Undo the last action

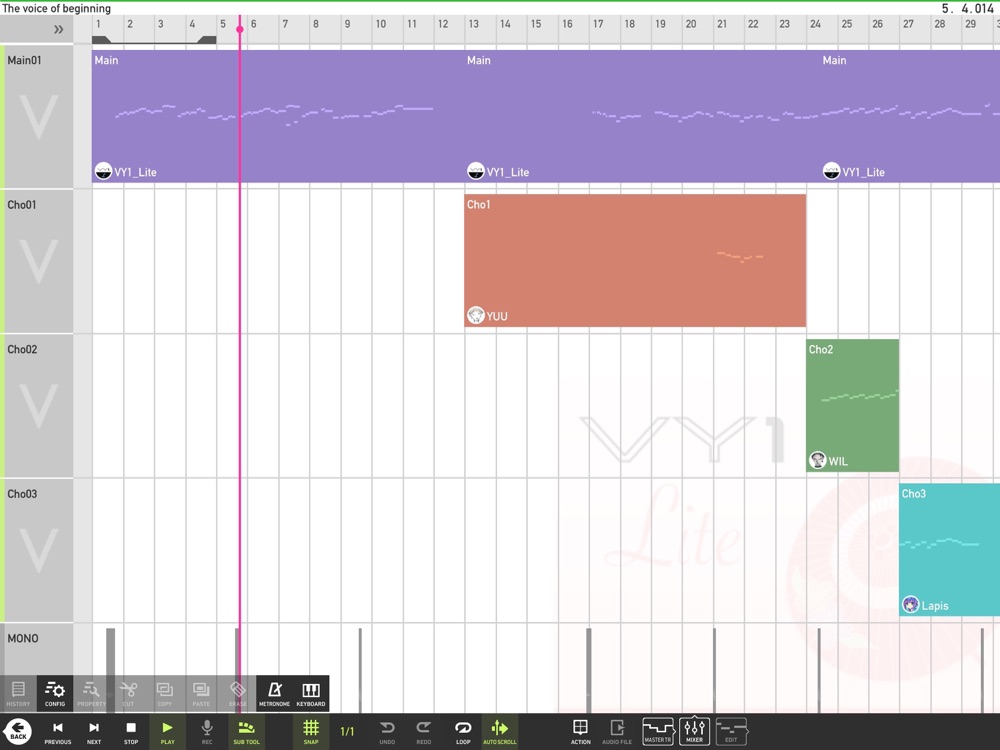pyautogui.click(x=387, y=732)
